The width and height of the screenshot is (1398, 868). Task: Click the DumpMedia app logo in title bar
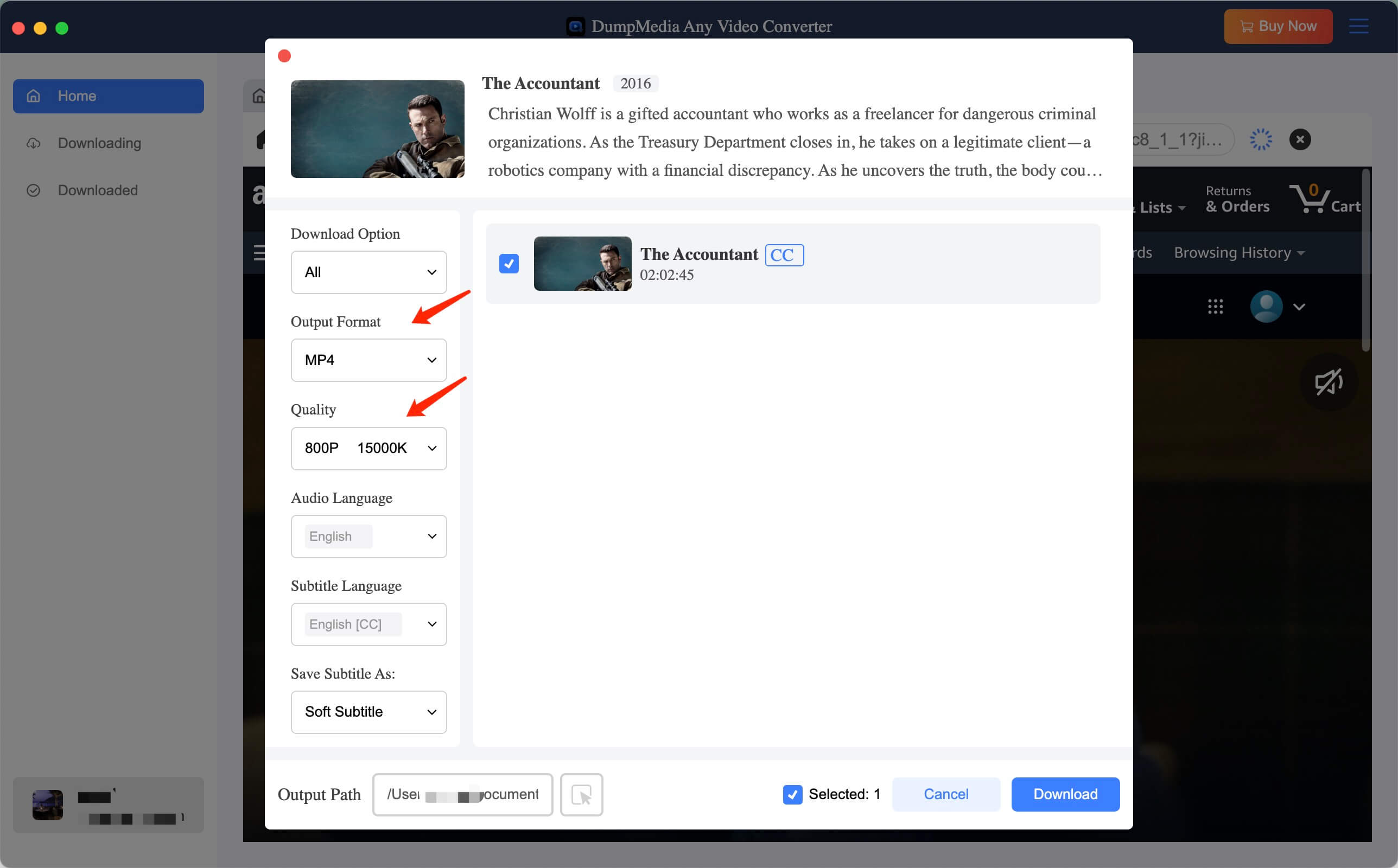tap(575, 27)
